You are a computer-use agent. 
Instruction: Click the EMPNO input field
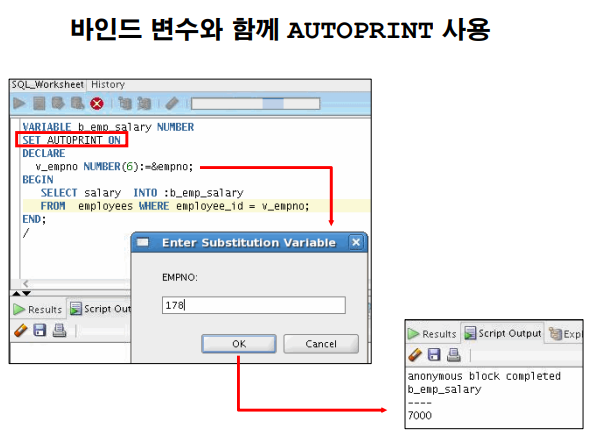click(x=254, y=305)
